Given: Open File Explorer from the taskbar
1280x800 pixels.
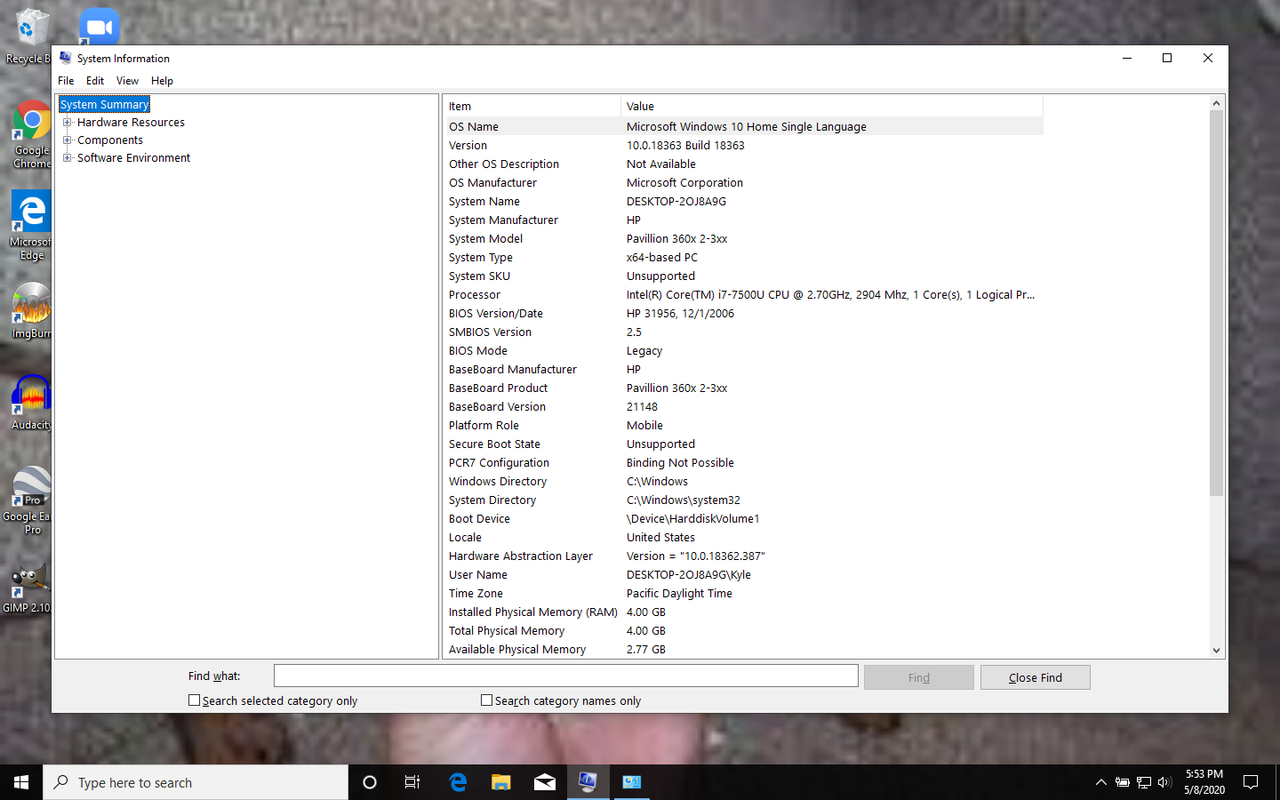Looking at the screenshot, I should [501, 782].
